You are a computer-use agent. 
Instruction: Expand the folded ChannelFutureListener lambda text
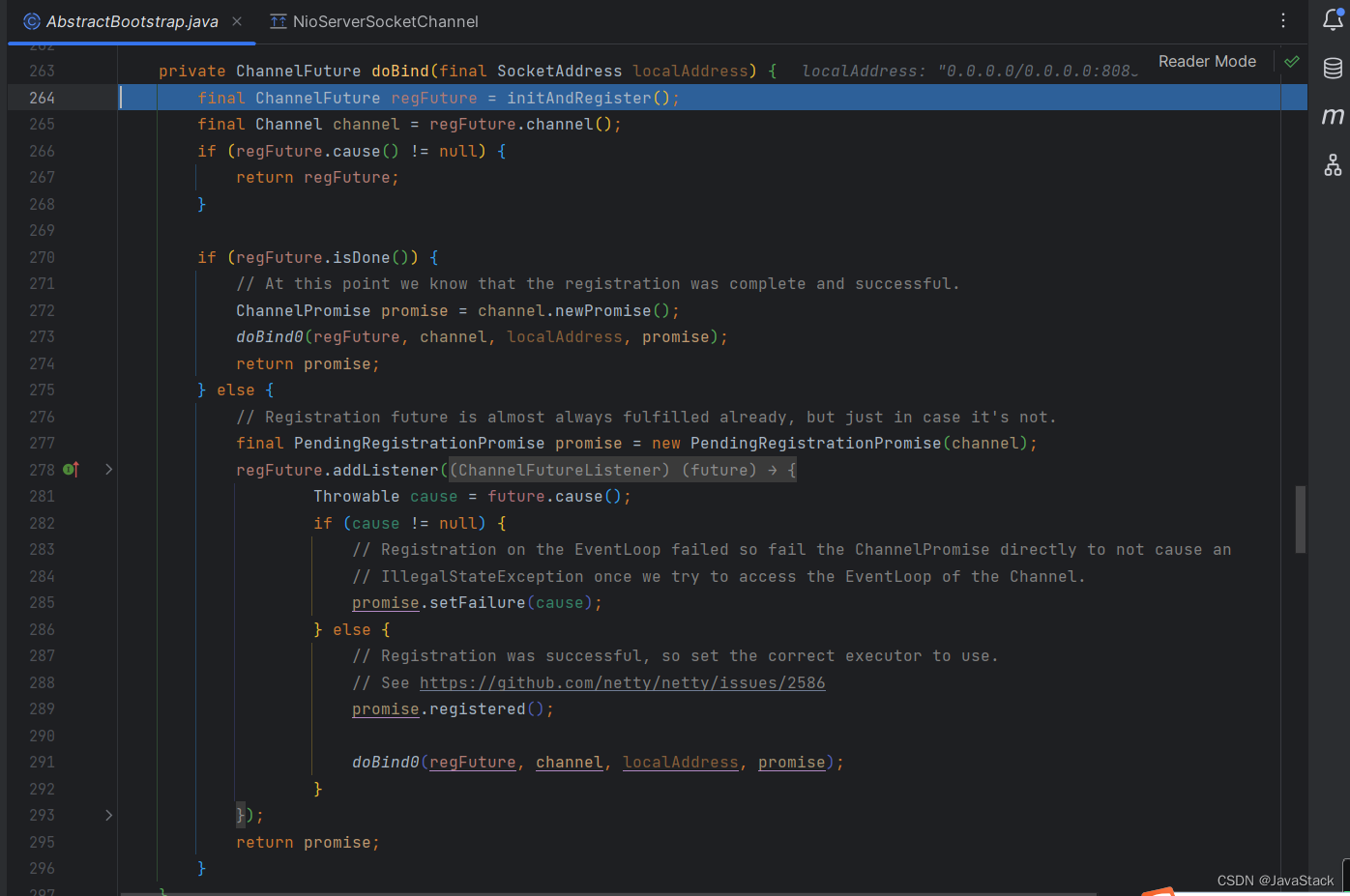[x=623, y=470]
